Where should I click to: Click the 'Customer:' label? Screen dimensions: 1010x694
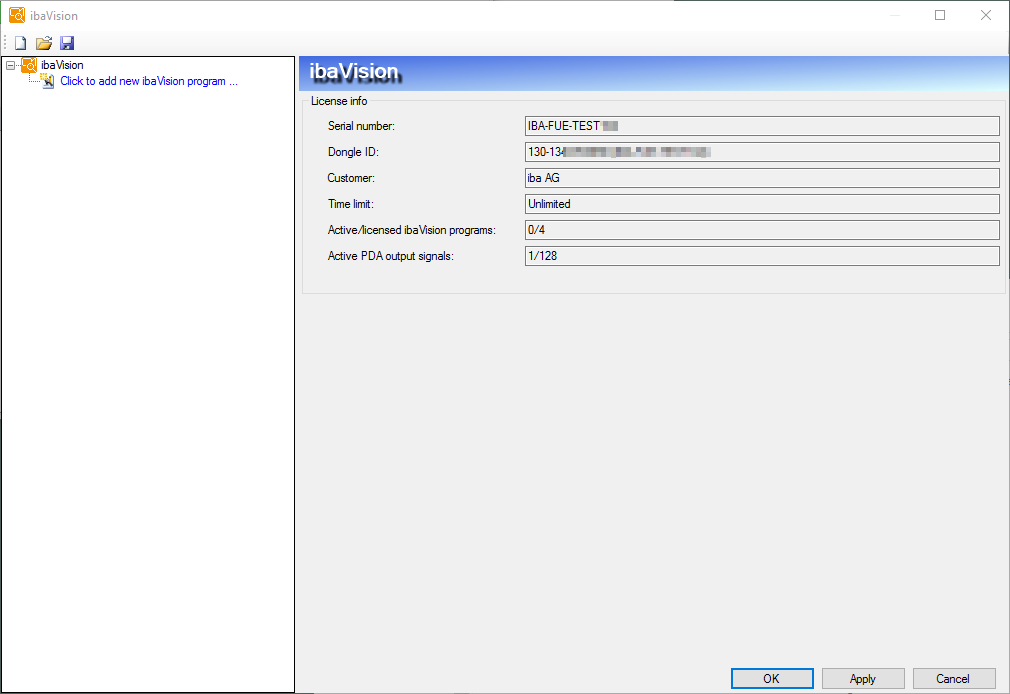[x=351, y=178]
